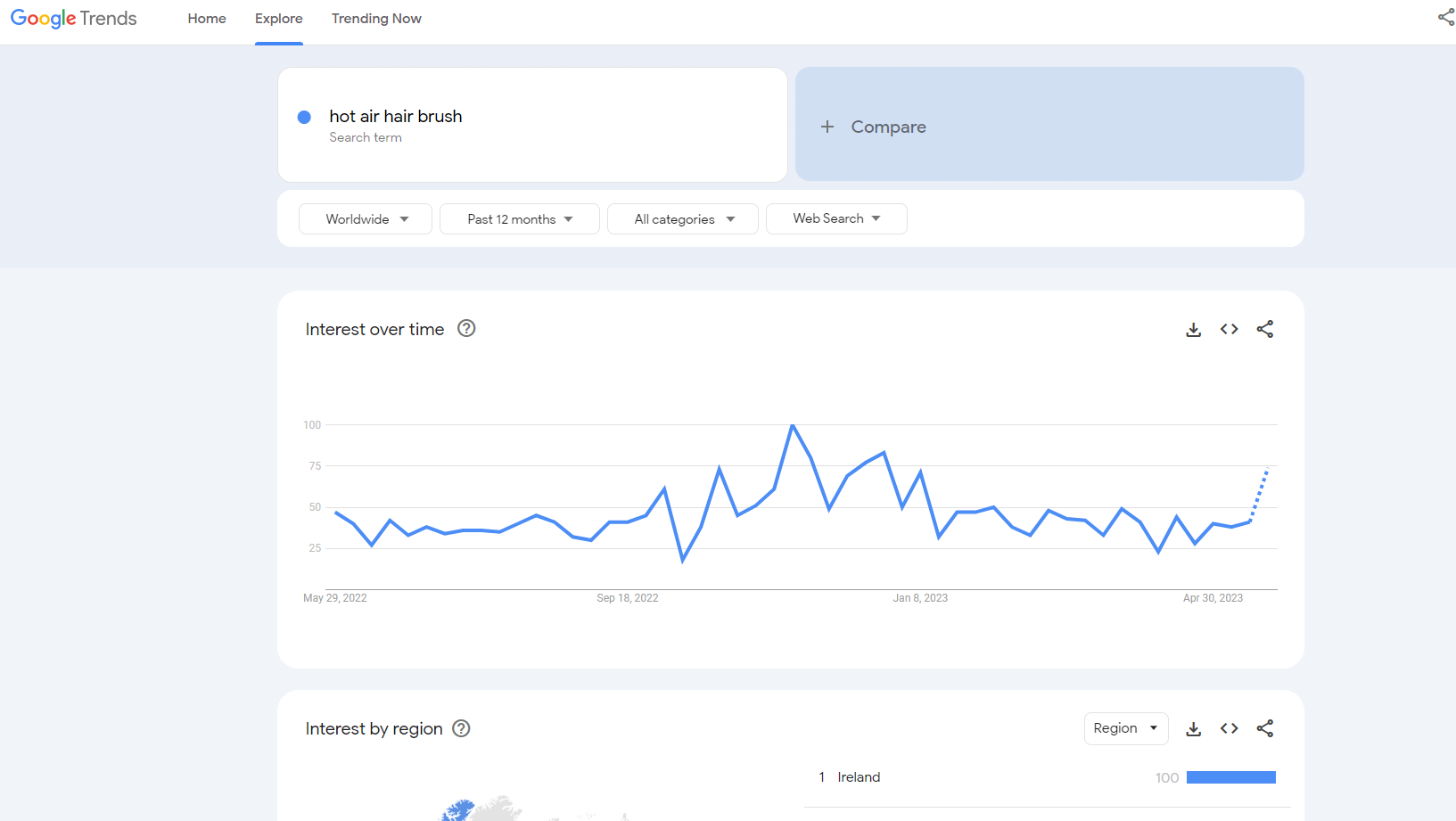Click the 'Jan 8, 2023' axis label
The height and width of the screenshot is (821, 1456).
pos(920,598)
